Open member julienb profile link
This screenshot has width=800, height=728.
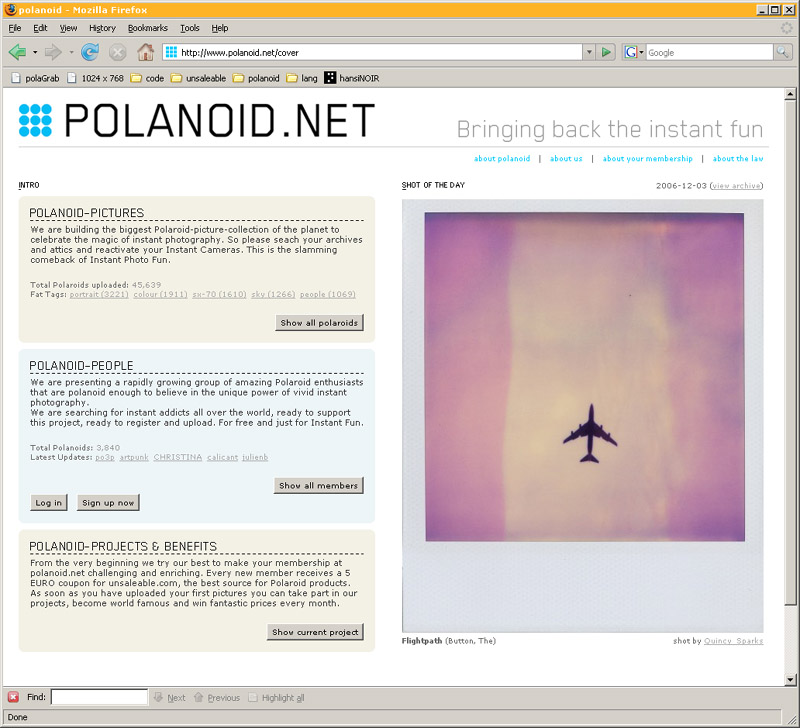(255, 457)
